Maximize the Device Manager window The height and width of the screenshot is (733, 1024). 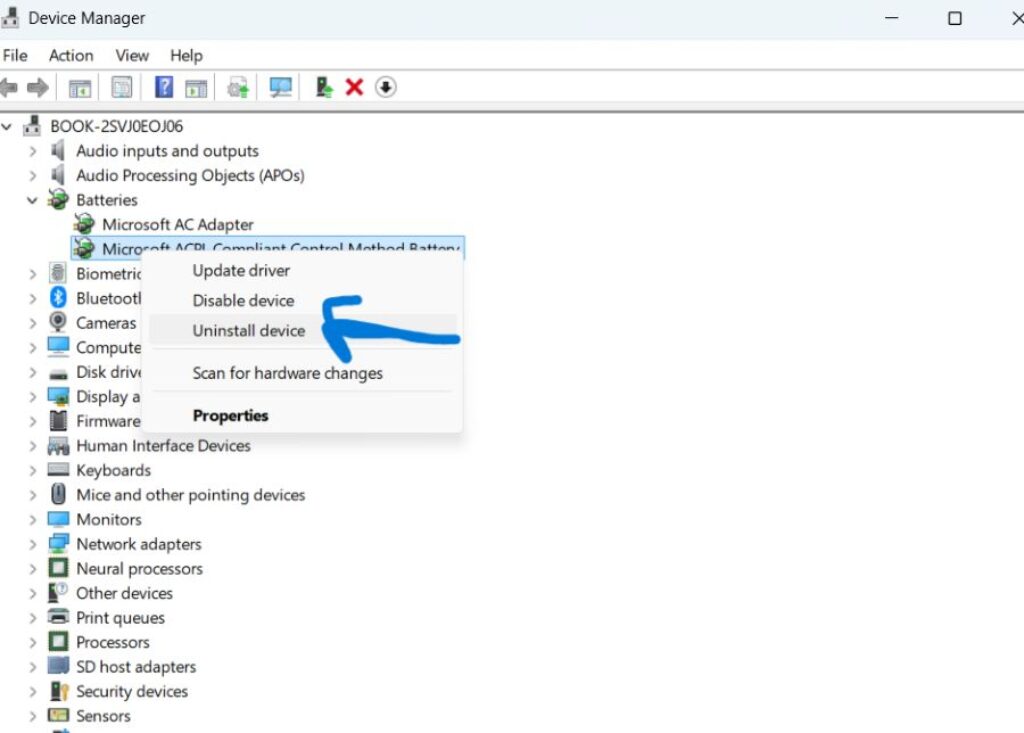(955, 18)
